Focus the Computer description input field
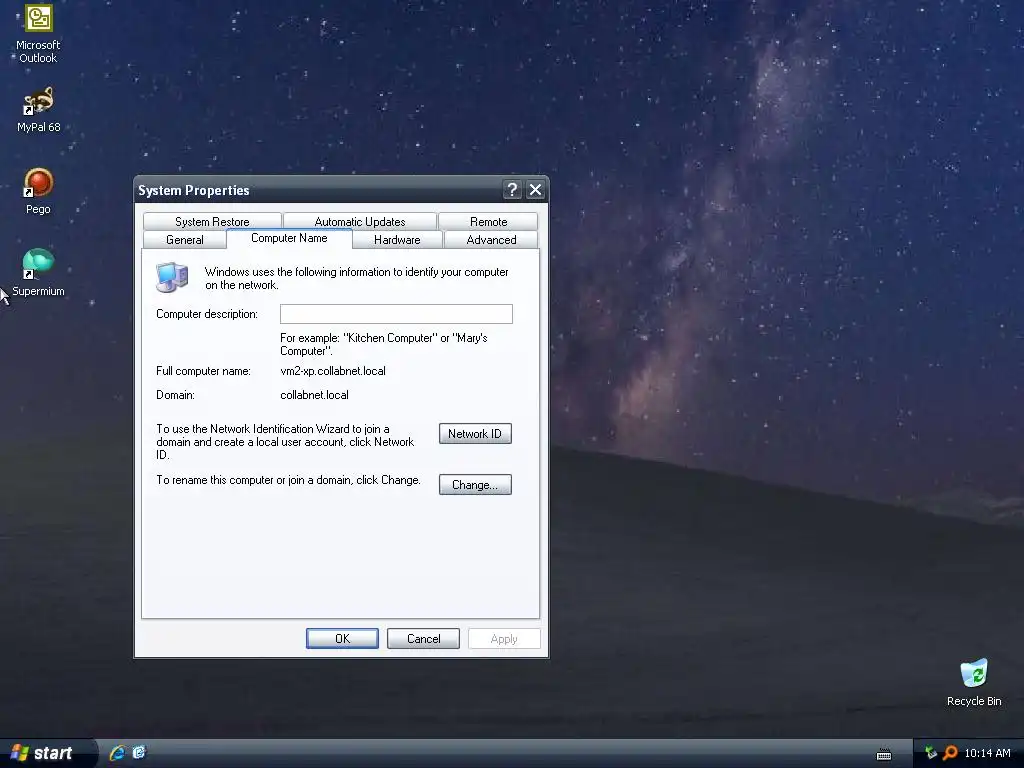This screenshot has width=1024, height=768. [x=396, y=314]
